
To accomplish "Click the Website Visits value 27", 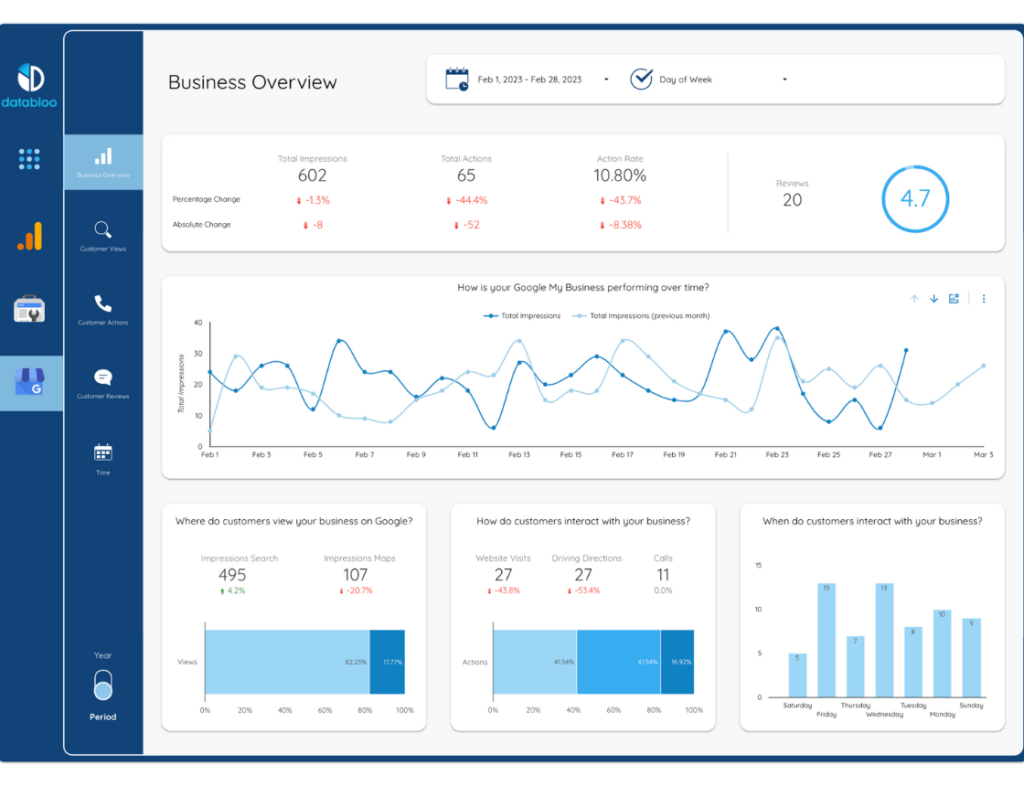I will 503,575.
